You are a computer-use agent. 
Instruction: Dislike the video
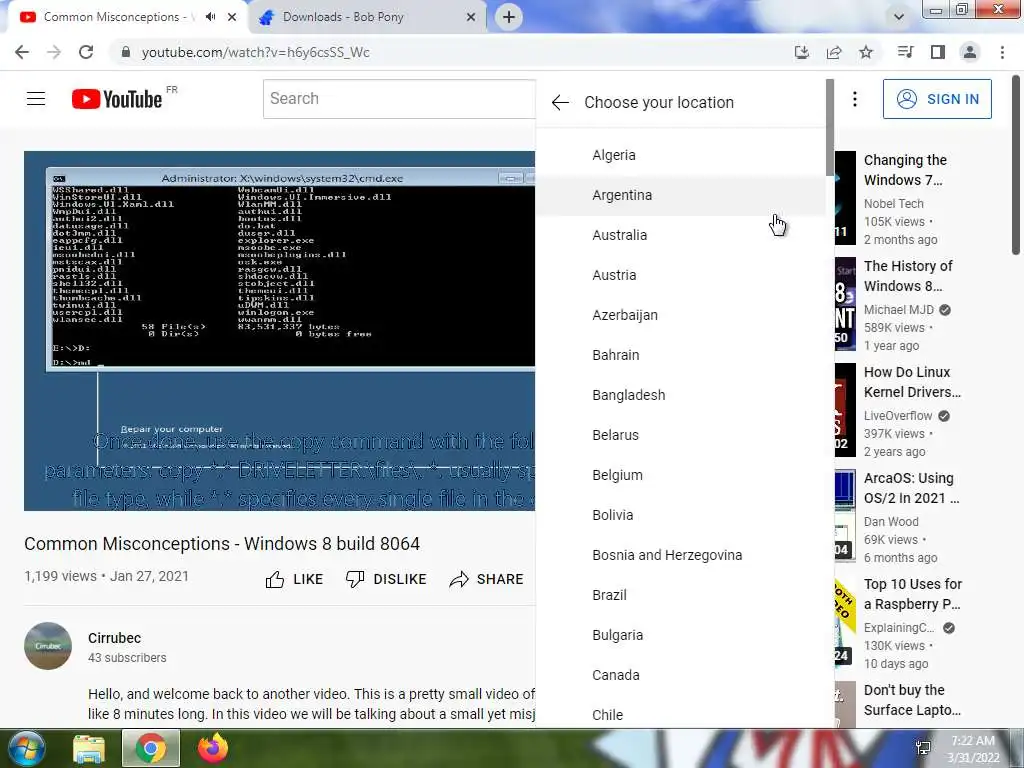(386, 579)
